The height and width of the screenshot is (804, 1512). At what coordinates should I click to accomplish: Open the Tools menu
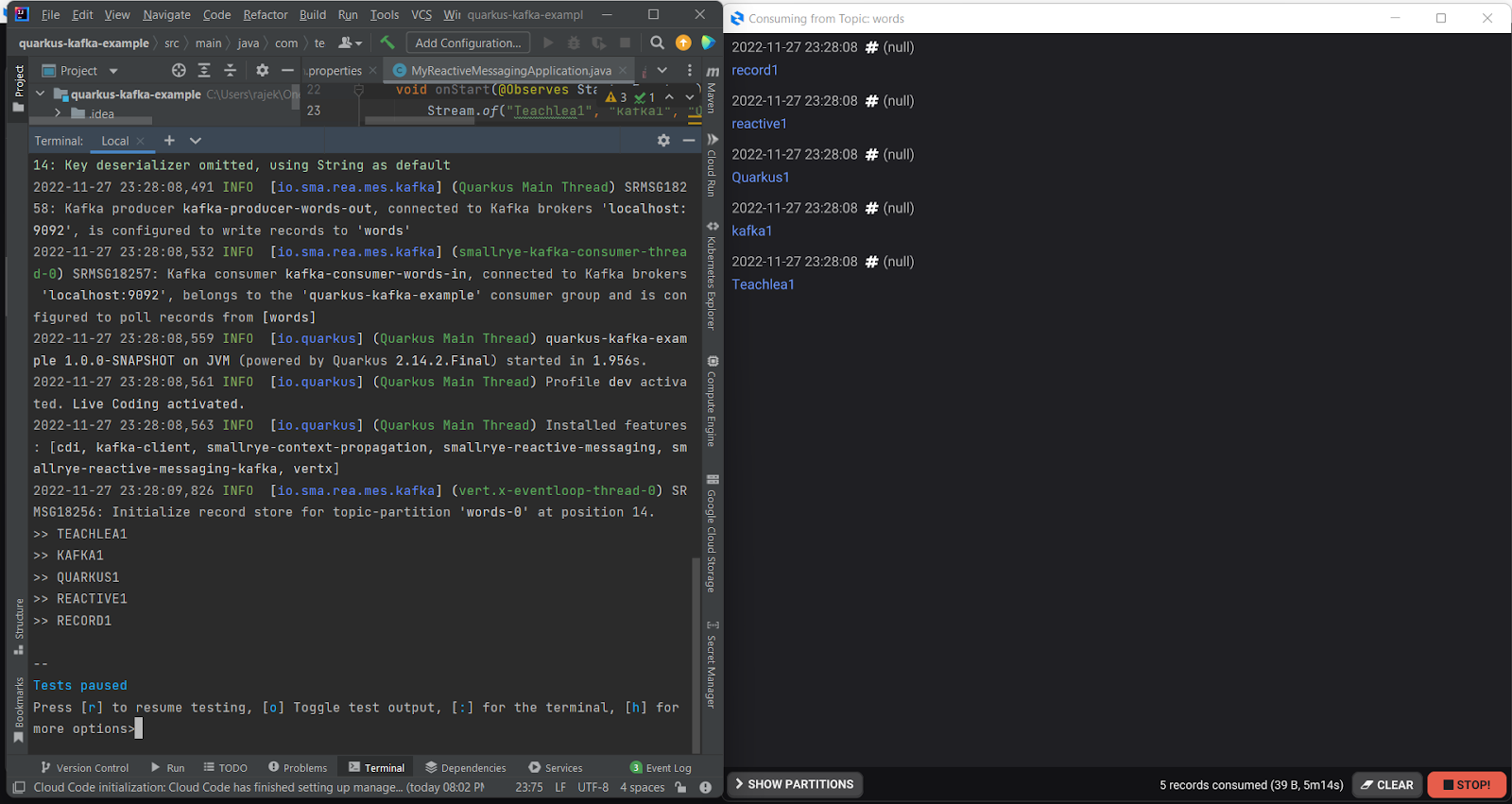click(x=385, y=14)
